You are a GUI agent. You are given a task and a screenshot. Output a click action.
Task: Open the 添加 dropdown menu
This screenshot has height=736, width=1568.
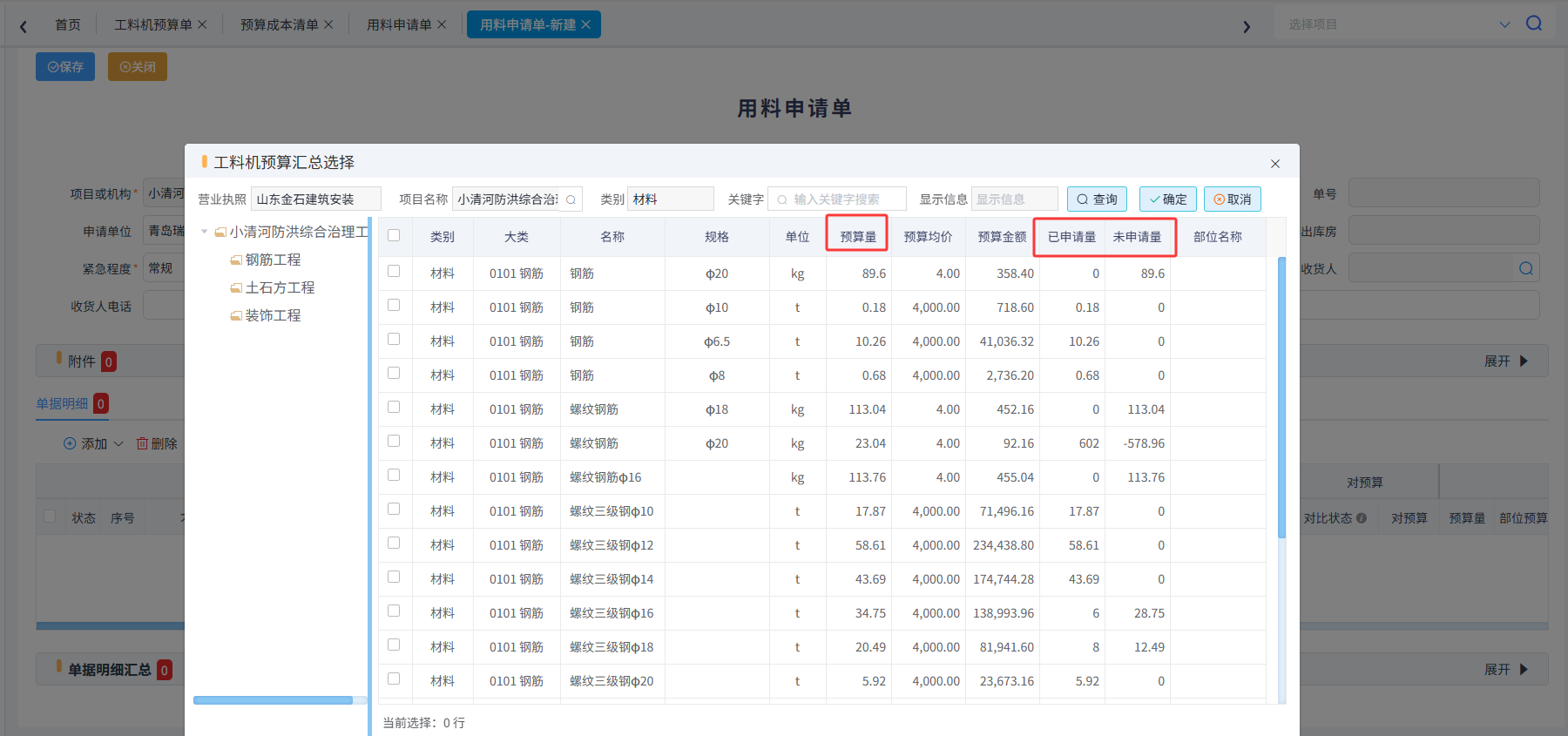[94, 443]
